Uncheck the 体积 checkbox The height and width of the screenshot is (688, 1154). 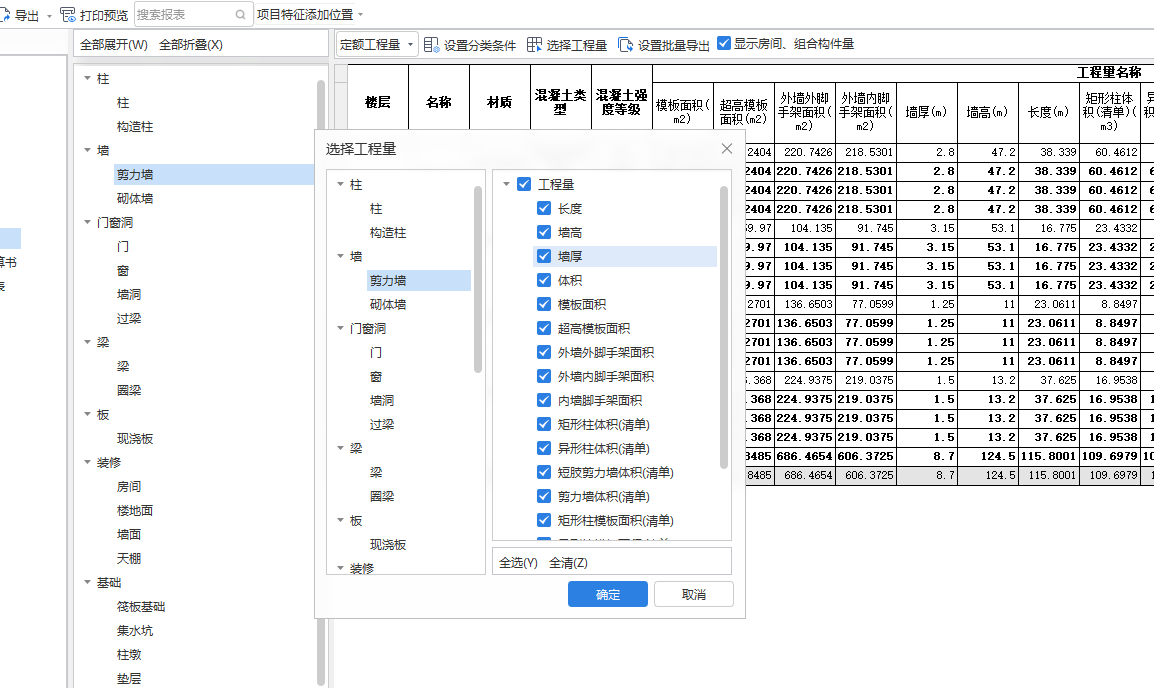tap(544, 280)
